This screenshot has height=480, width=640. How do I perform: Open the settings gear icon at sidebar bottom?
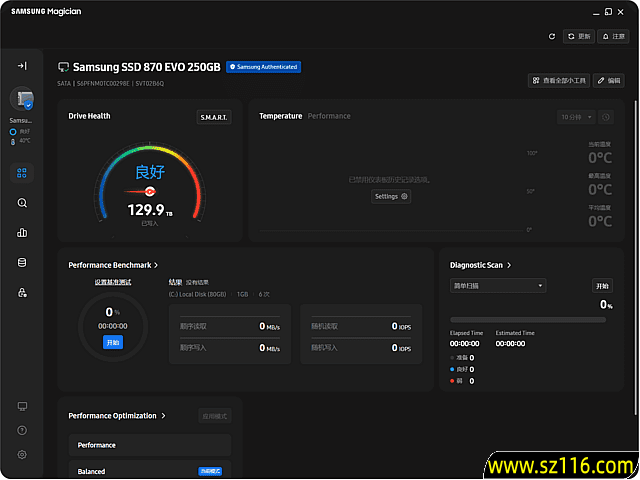click(x=22, y=455)
